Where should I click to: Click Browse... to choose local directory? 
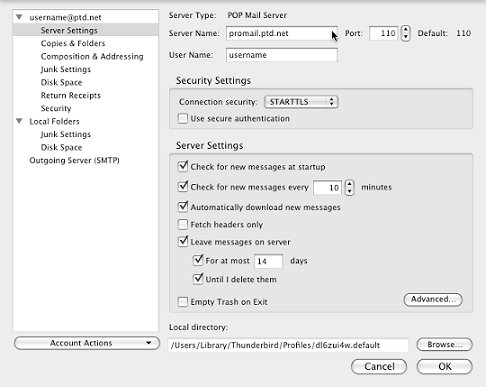(x=444, y=345)
